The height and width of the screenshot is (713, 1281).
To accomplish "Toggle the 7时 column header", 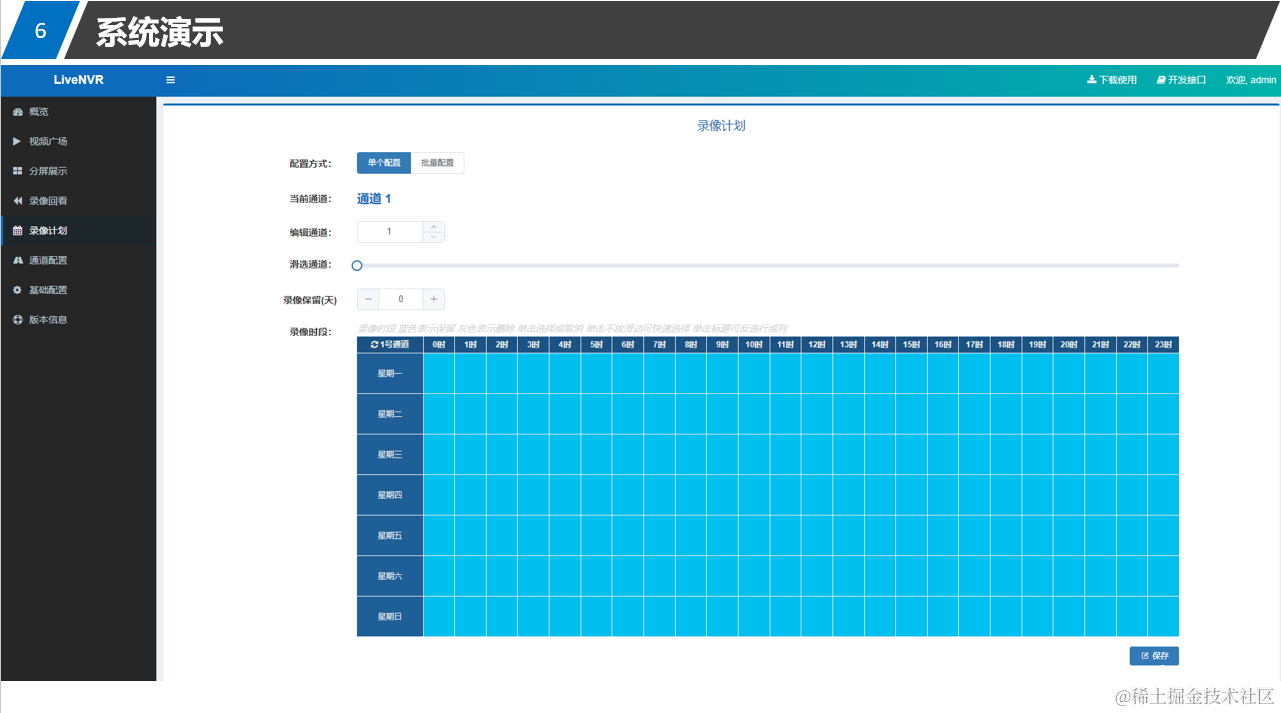I will (x=659, y=344).
